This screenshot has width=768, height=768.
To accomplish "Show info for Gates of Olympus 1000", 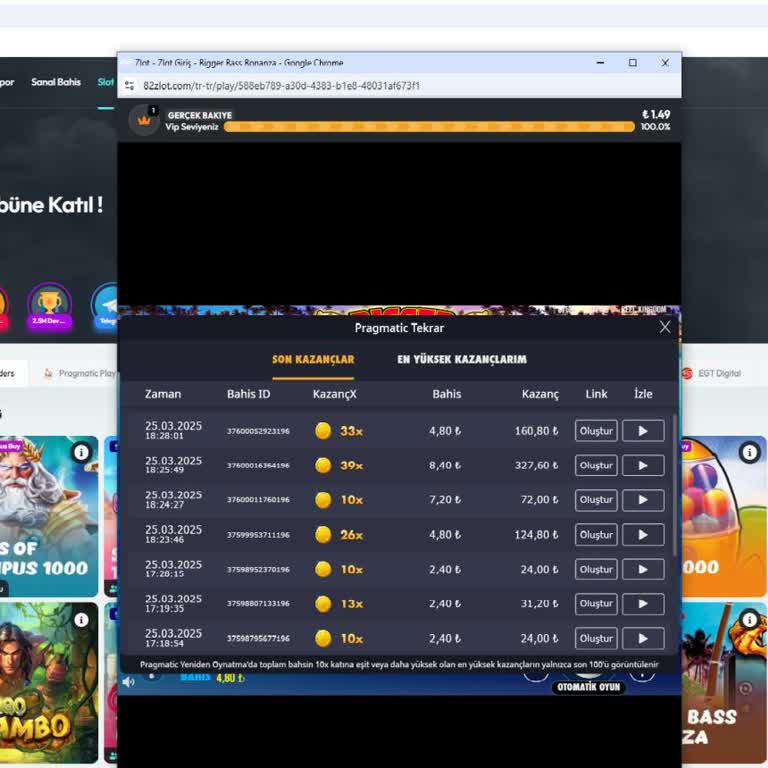I will (81, 453).
